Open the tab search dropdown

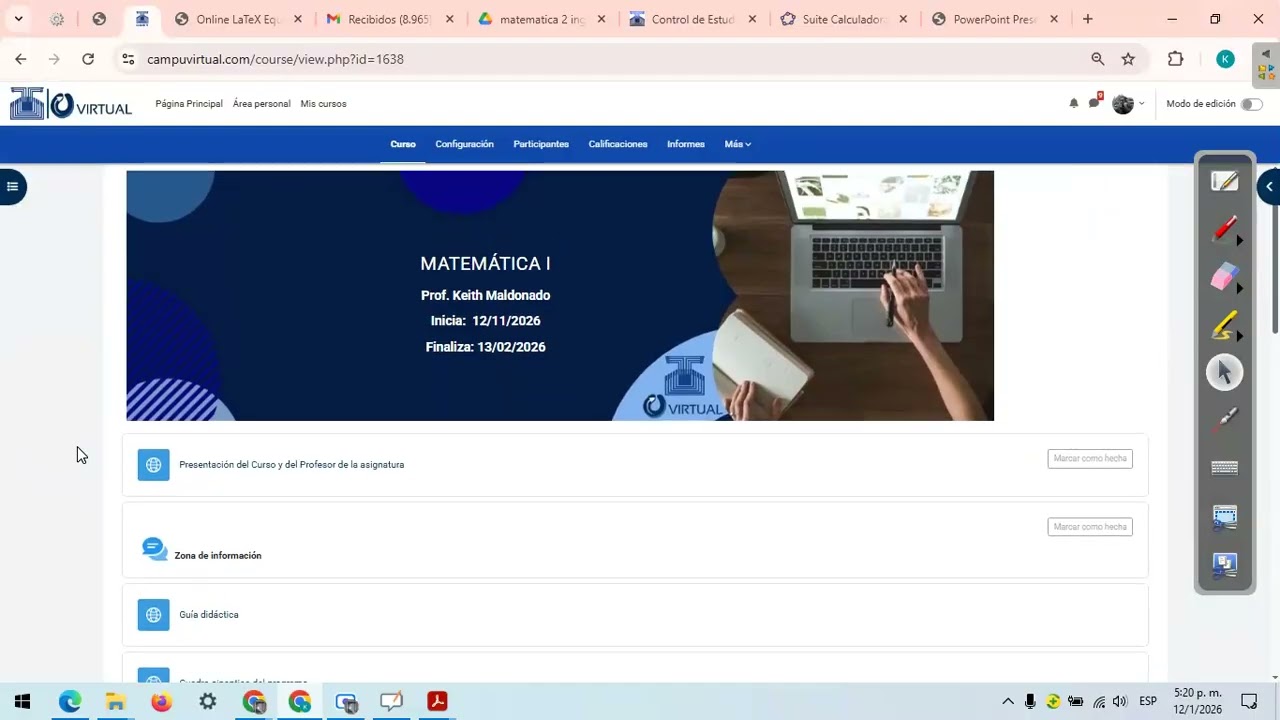(x=18, y=19)
